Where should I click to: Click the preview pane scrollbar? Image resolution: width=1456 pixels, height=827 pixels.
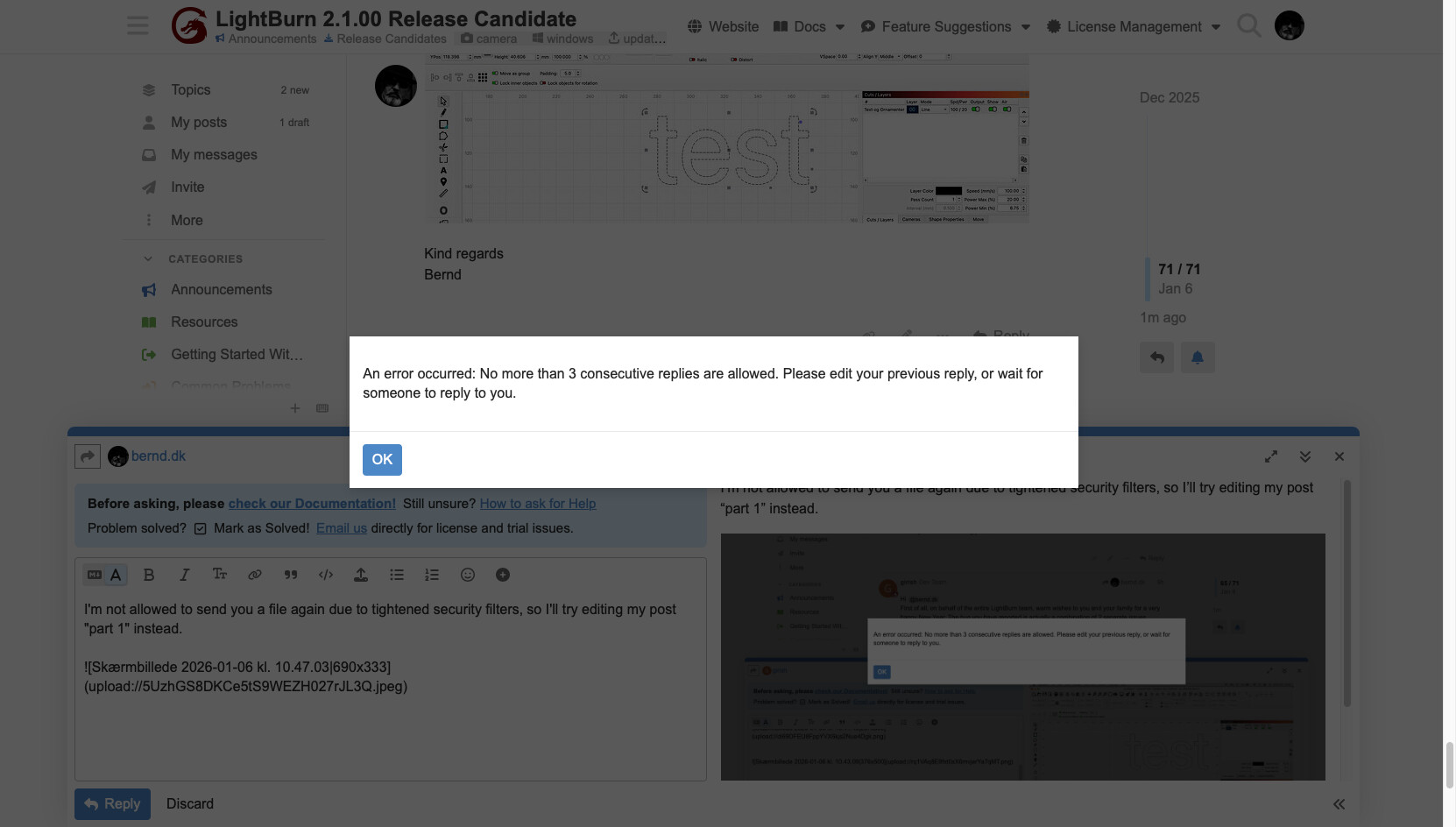1346,593
